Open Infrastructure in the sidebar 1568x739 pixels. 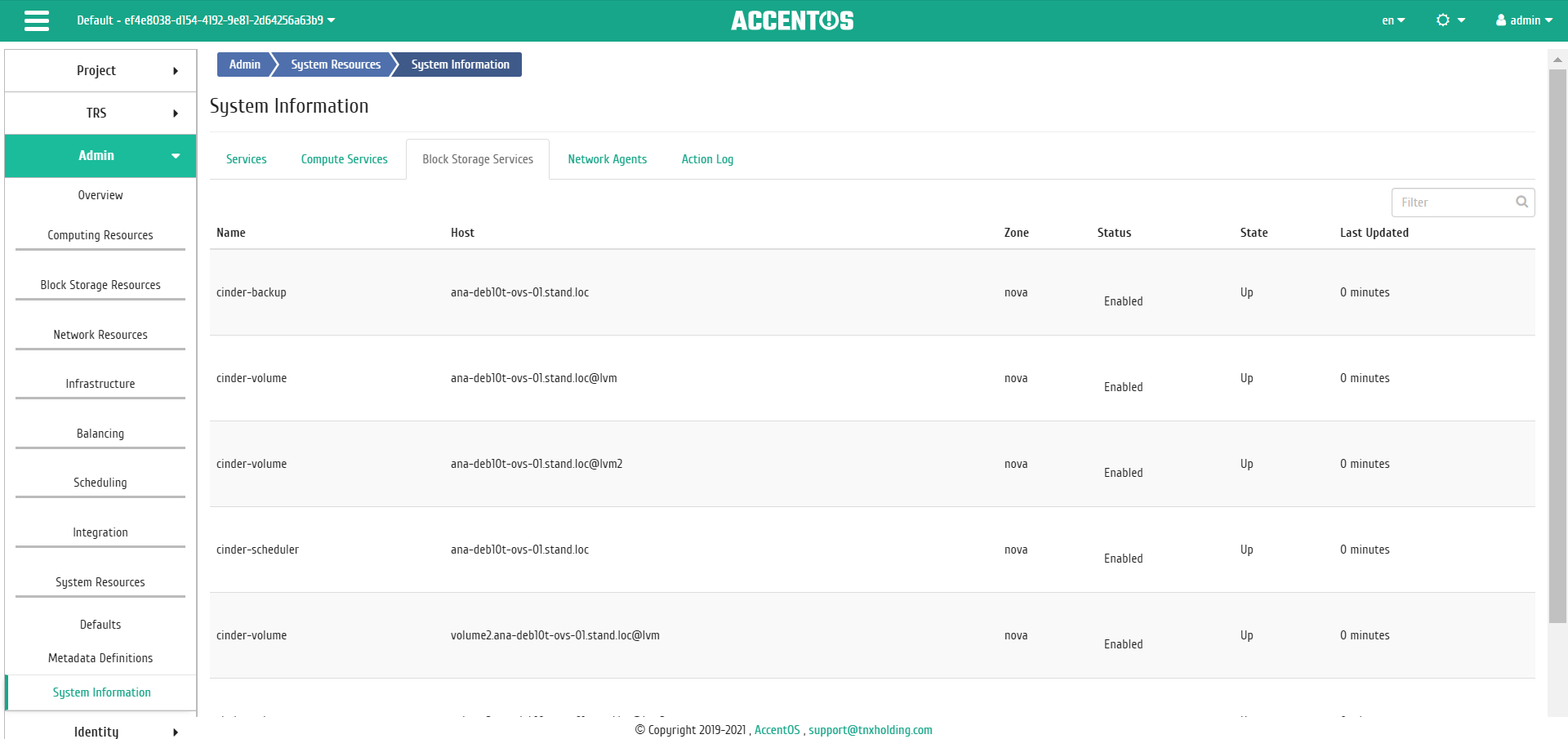tap(100, 384)
